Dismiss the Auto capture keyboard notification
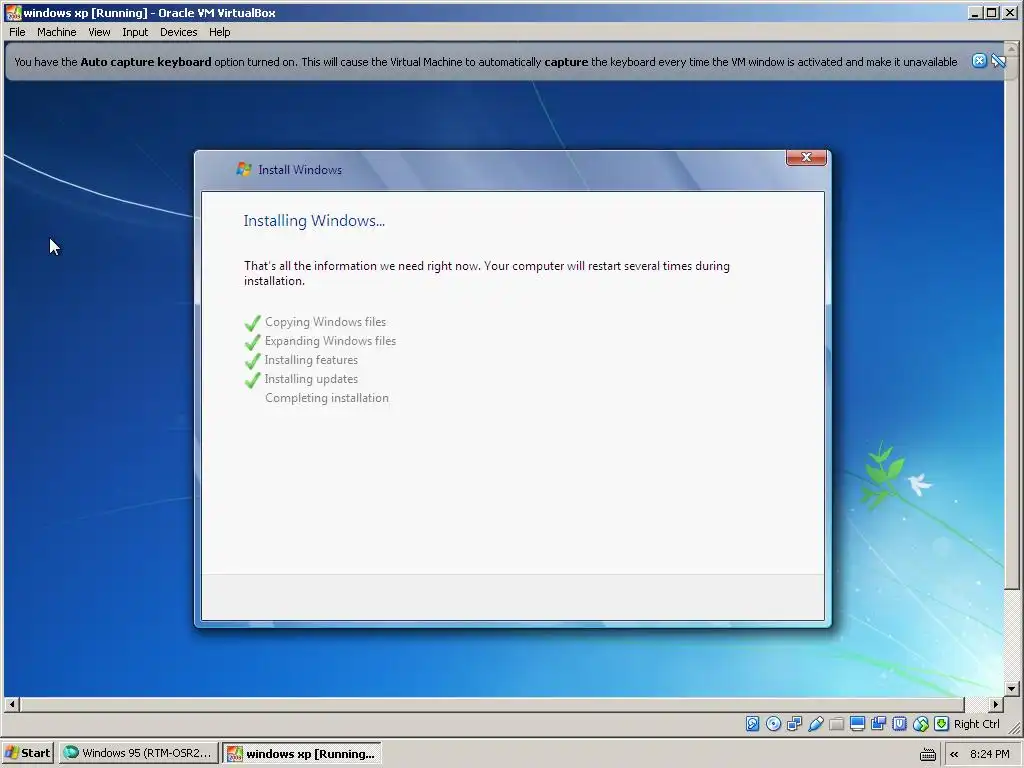This screenshot has height=768, width=1024. click(x=979, y=61)
